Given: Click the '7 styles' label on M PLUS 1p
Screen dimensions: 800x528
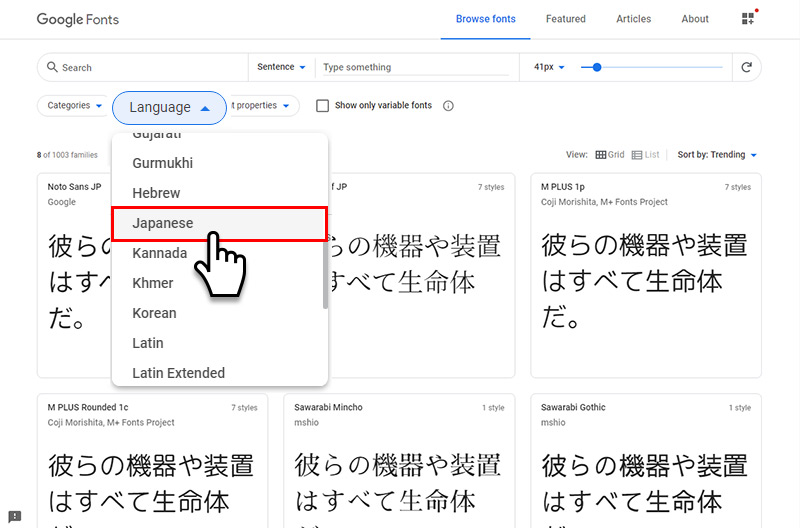Looking at the screenshot, I should coord(738,187).
